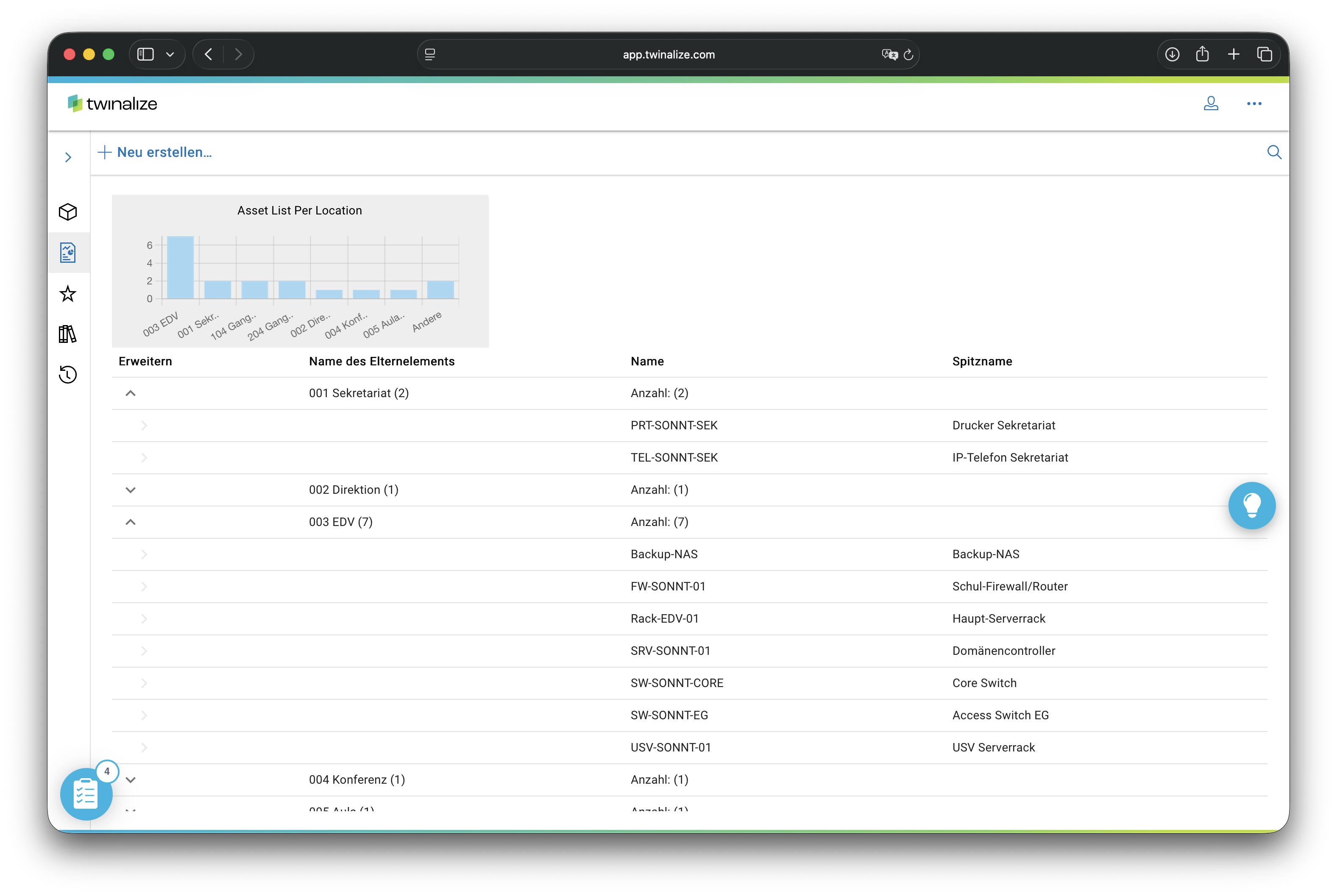
Task: Expand the 002 Direktion group
Action: 130,490
